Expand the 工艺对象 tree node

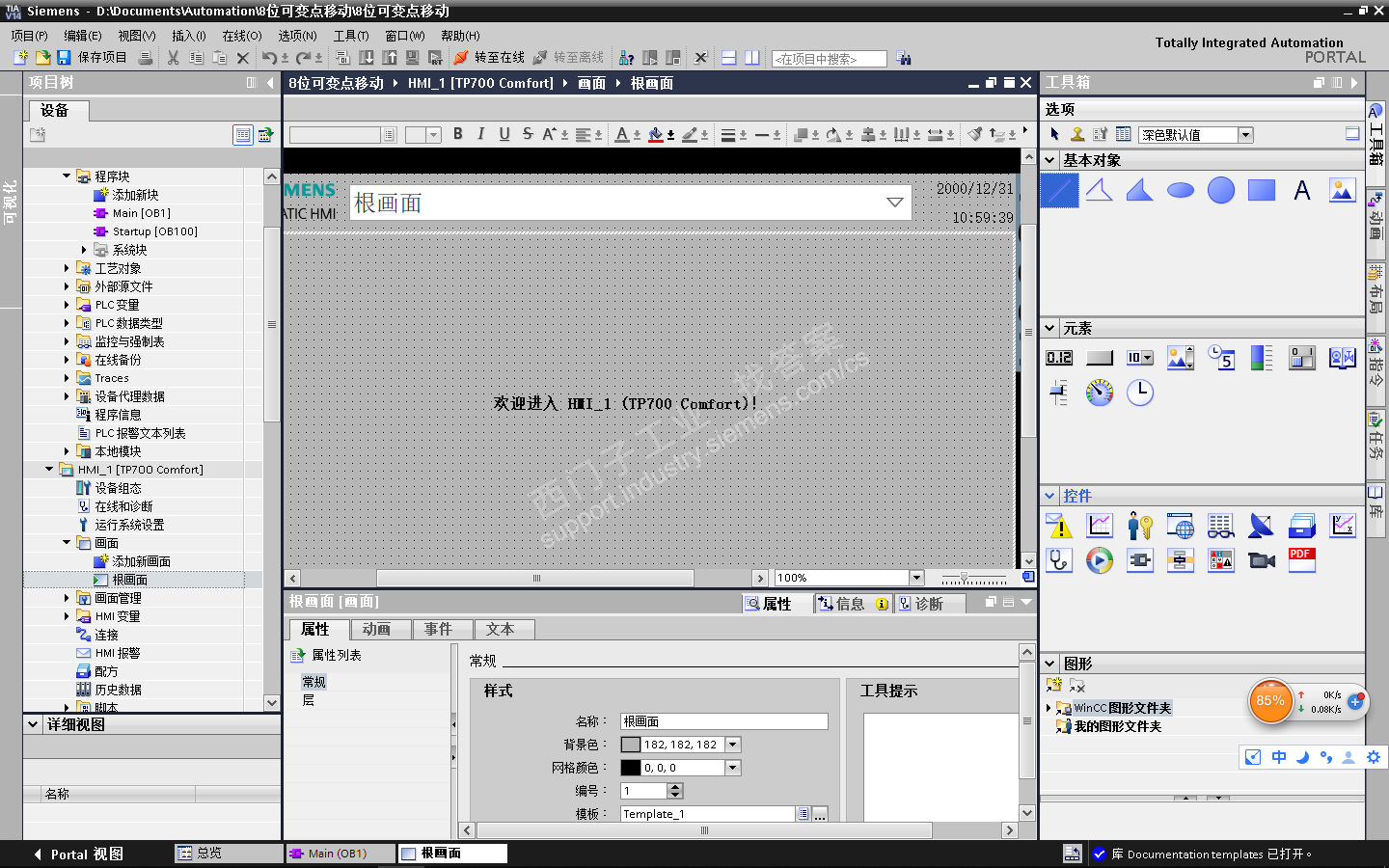pyautogui.click(x=67, y=268)
